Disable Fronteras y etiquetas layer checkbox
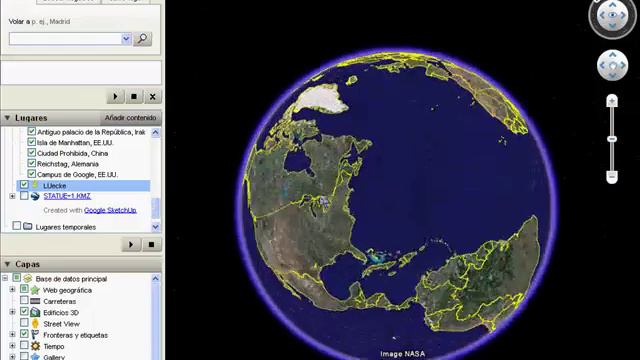This screenshot has height=360, width=640. (24, 334)
